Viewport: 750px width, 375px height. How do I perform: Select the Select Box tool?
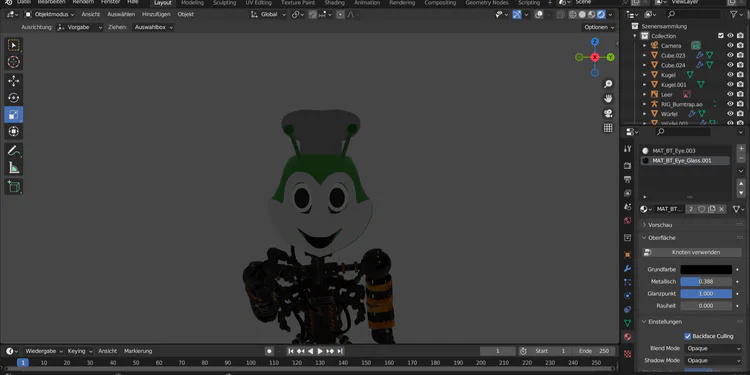(x=13, y=45)
